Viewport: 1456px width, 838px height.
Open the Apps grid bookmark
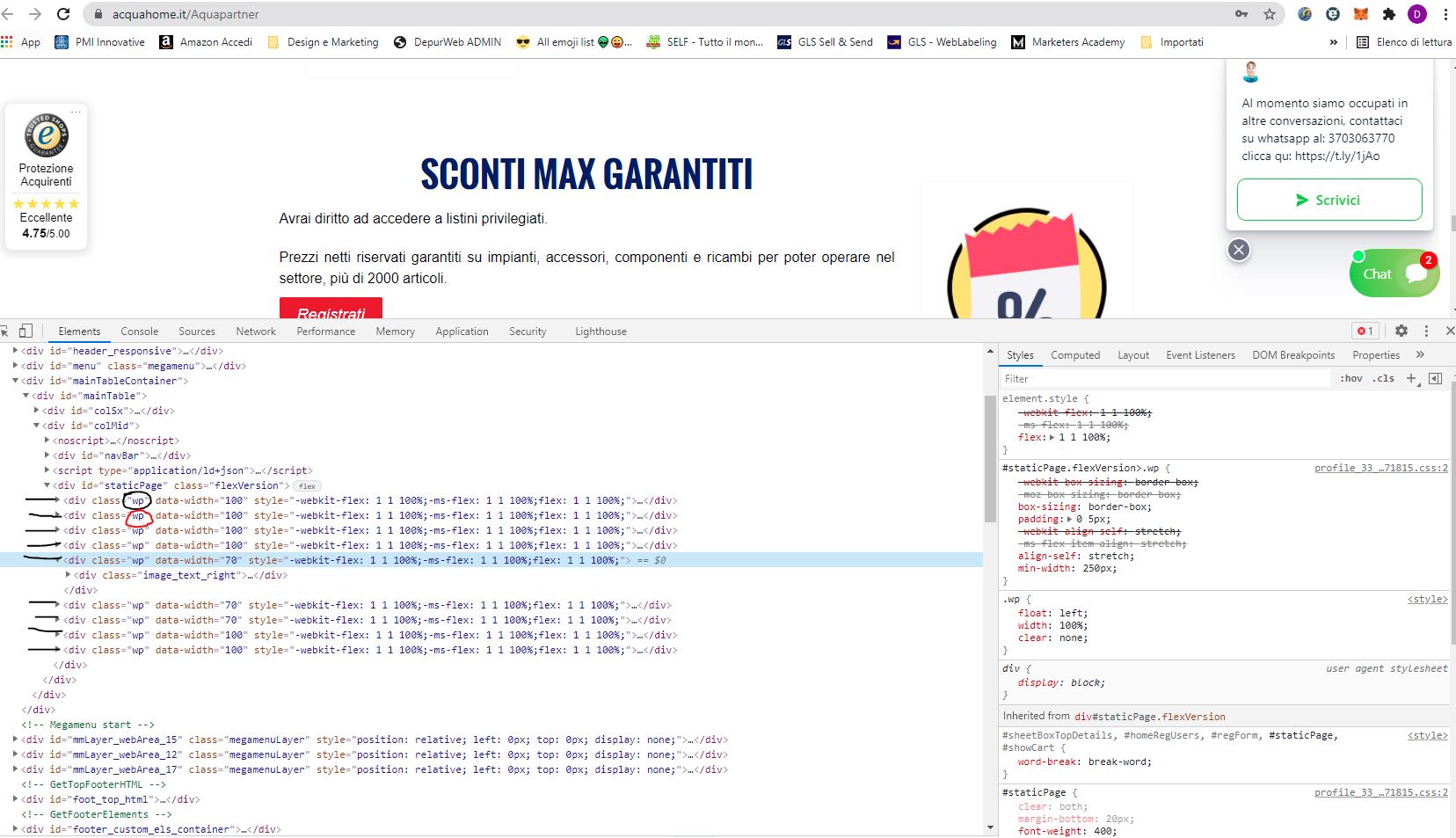pyautogui.click(x=21, y=41)
